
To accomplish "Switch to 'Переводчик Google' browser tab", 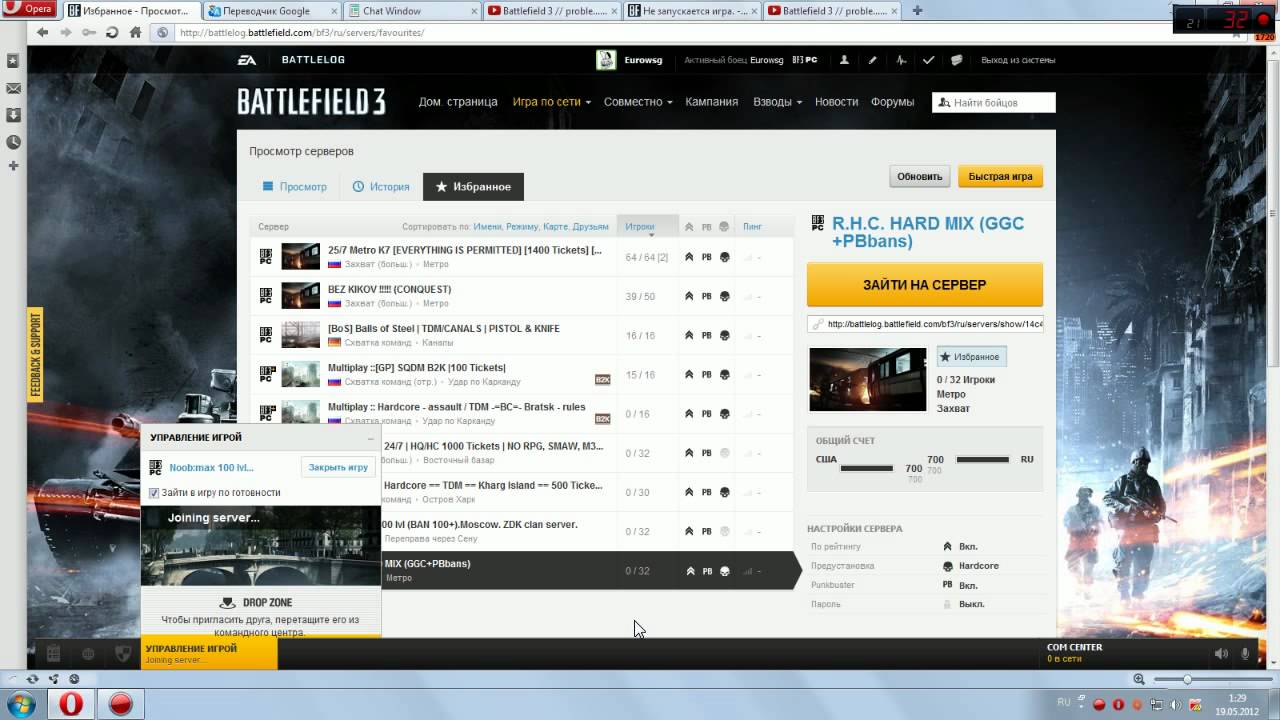I will tap(272, 11).
